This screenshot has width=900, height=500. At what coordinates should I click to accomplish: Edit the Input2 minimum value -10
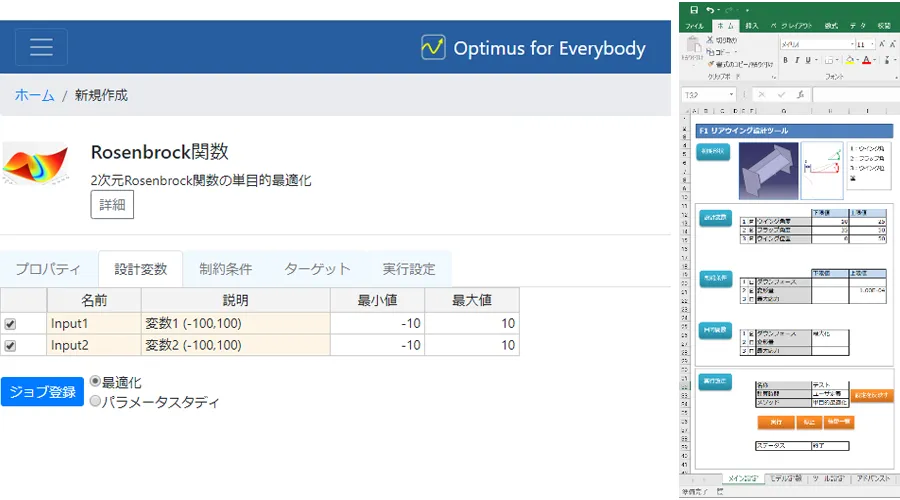click(377, 346)
